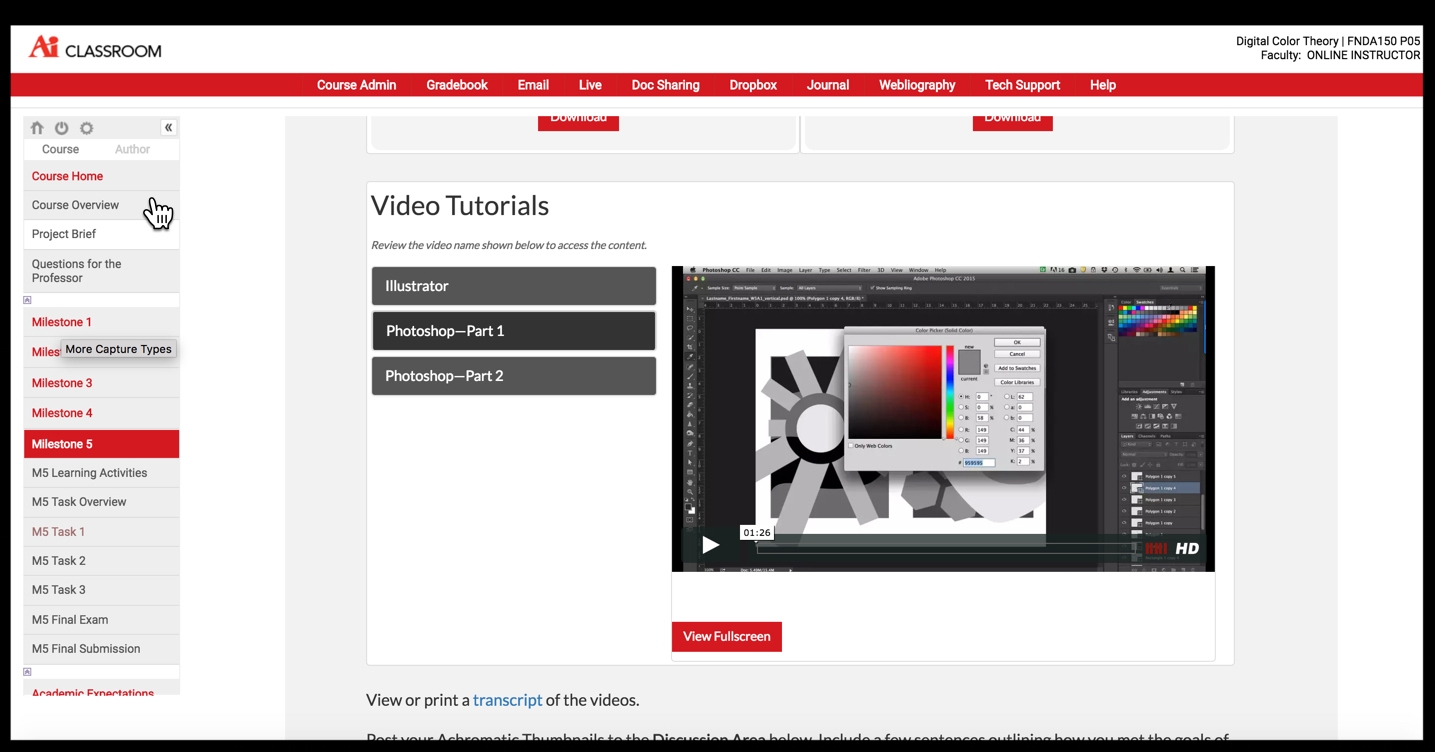
Task: Click the video thumbnail of Photoshop
Action: pos(943,419)
